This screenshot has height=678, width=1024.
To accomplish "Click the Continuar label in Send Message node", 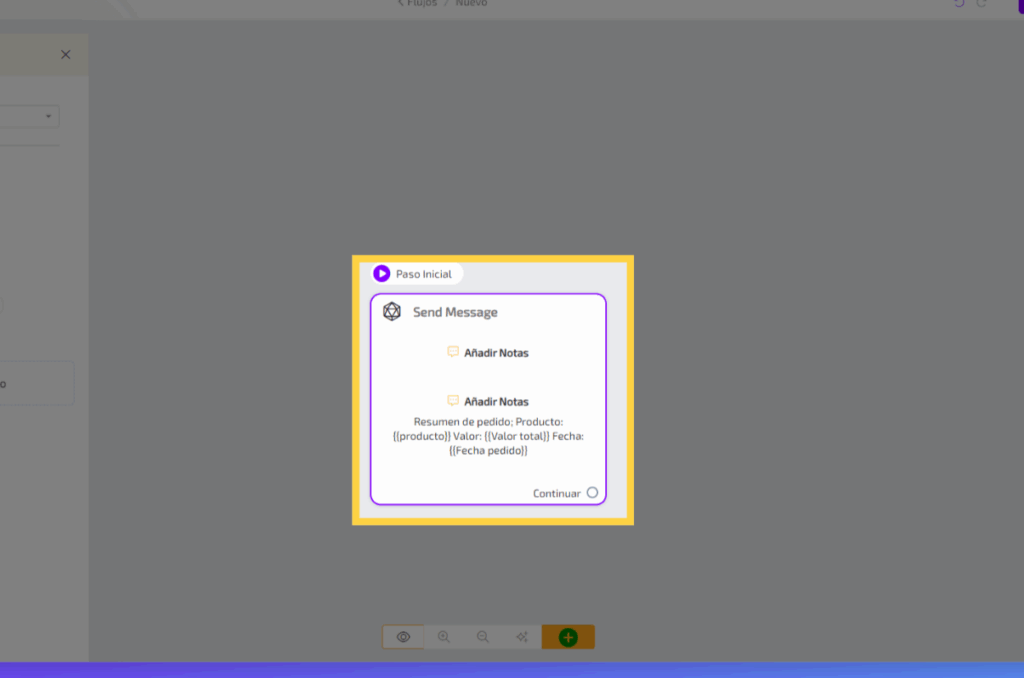I will point(556,493).
